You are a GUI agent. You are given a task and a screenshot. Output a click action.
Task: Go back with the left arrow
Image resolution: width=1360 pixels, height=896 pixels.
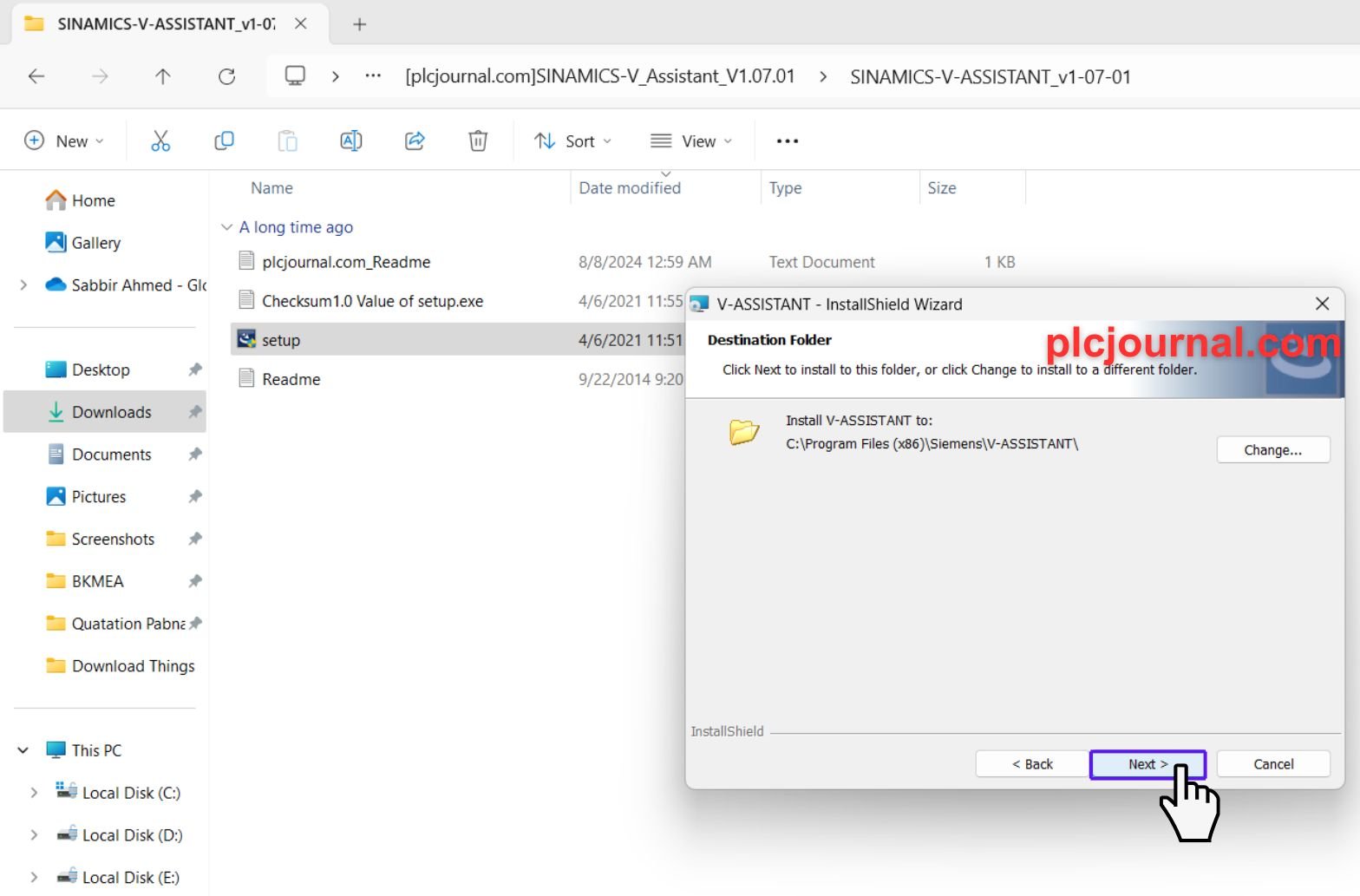pos(36,76)
